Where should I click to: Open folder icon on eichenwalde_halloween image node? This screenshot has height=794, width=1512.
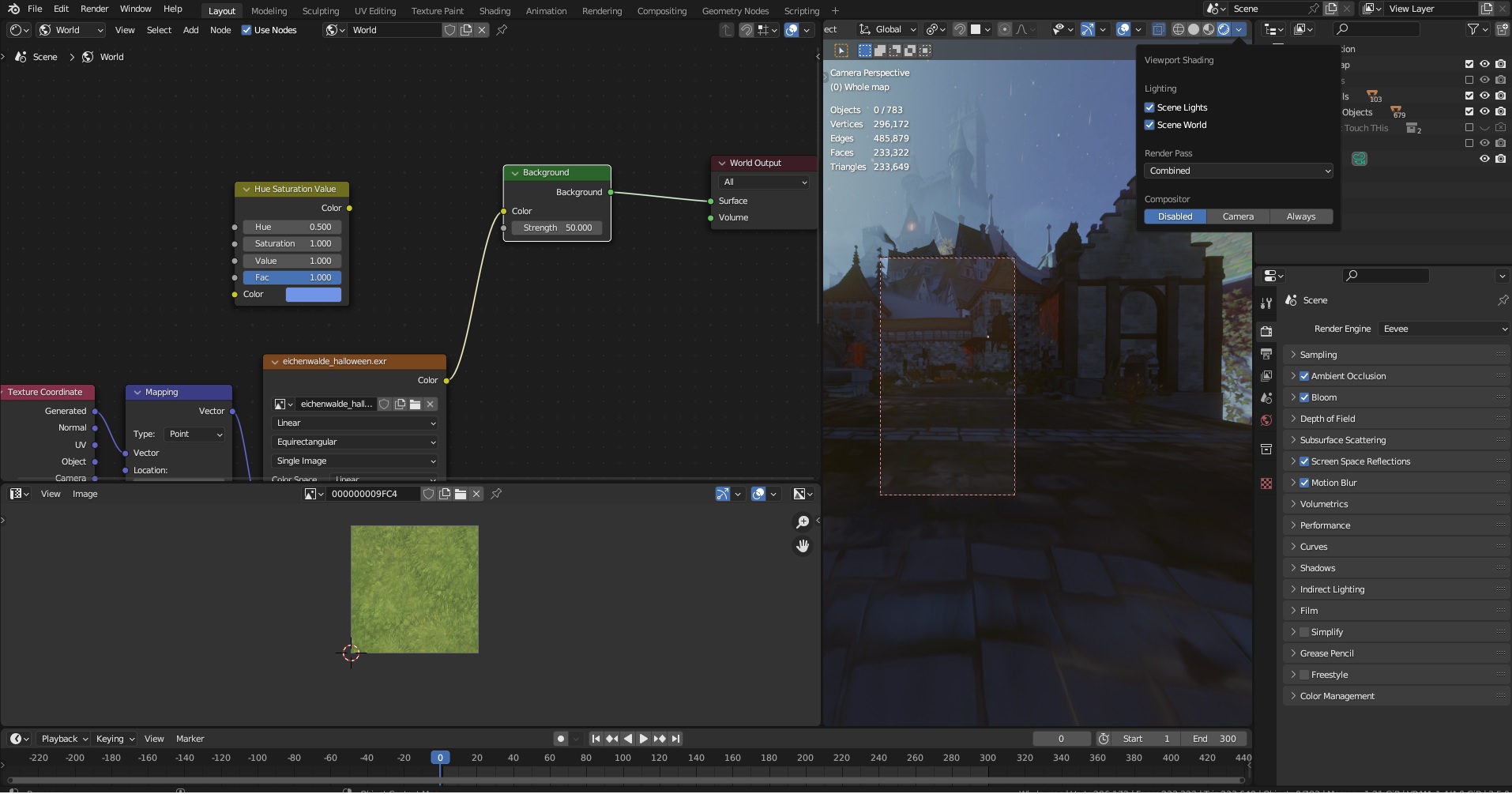coord(415,405)
